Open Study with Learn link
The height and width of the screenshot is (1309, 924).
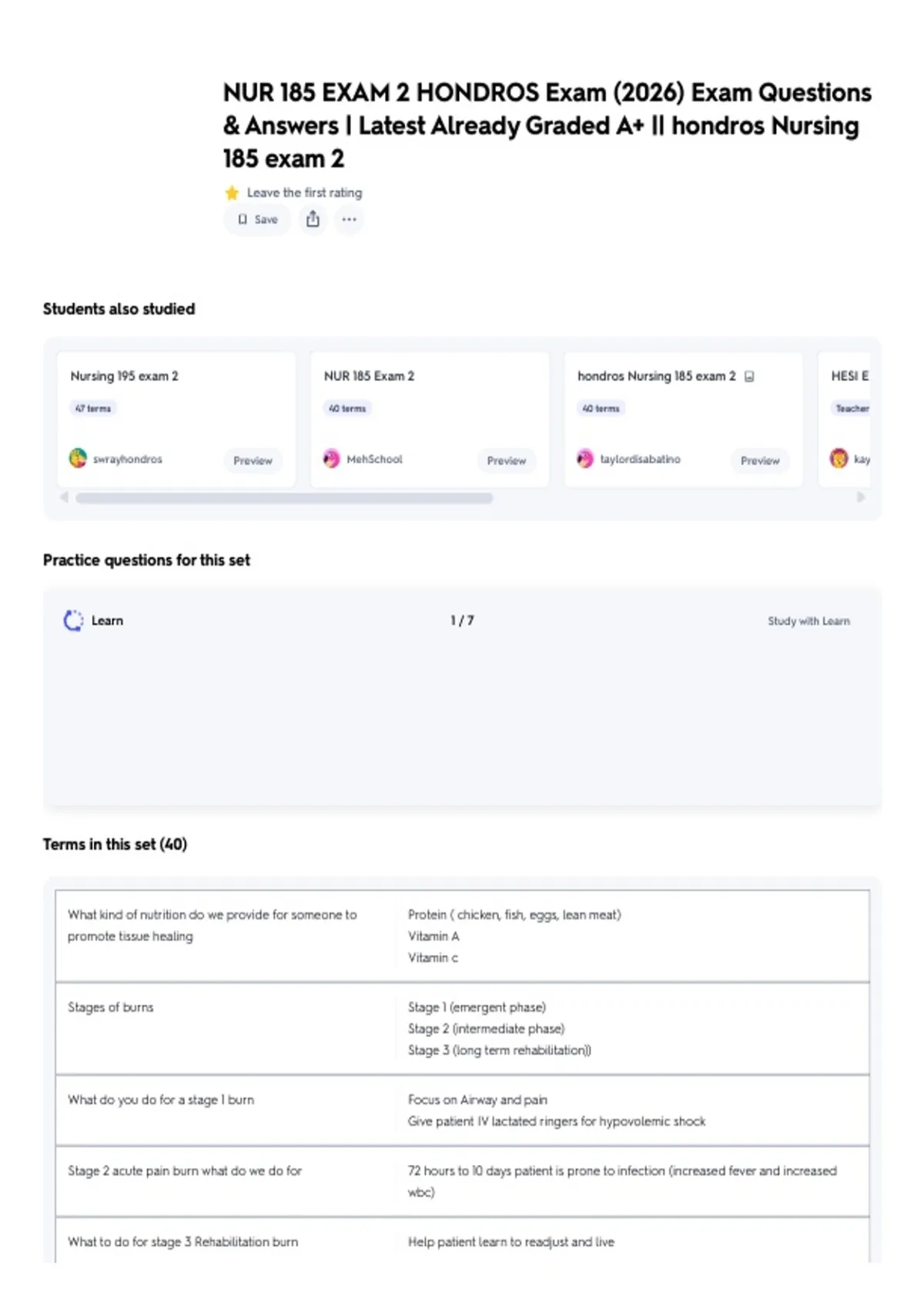(x=808, y=621)
